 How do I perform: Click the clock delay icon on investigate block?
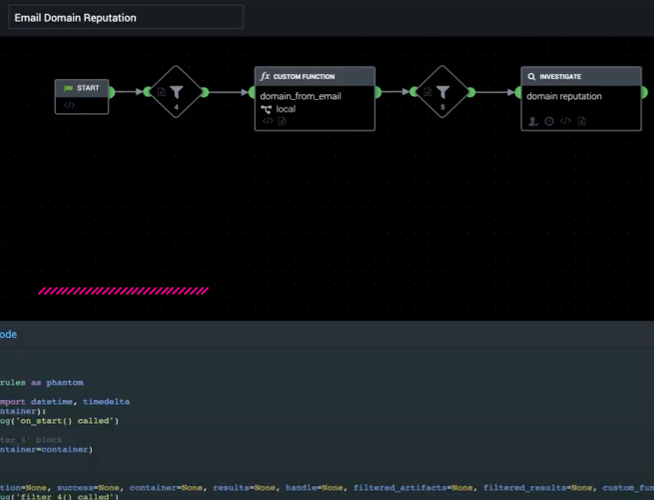[549, 121]
